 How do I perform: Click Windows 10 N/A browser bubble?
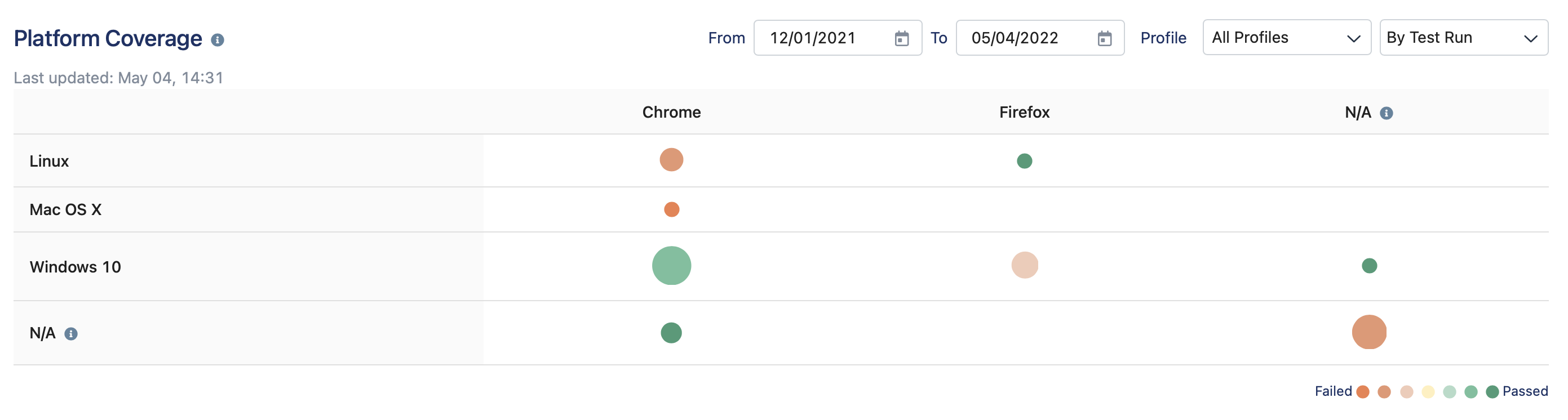1368,266
